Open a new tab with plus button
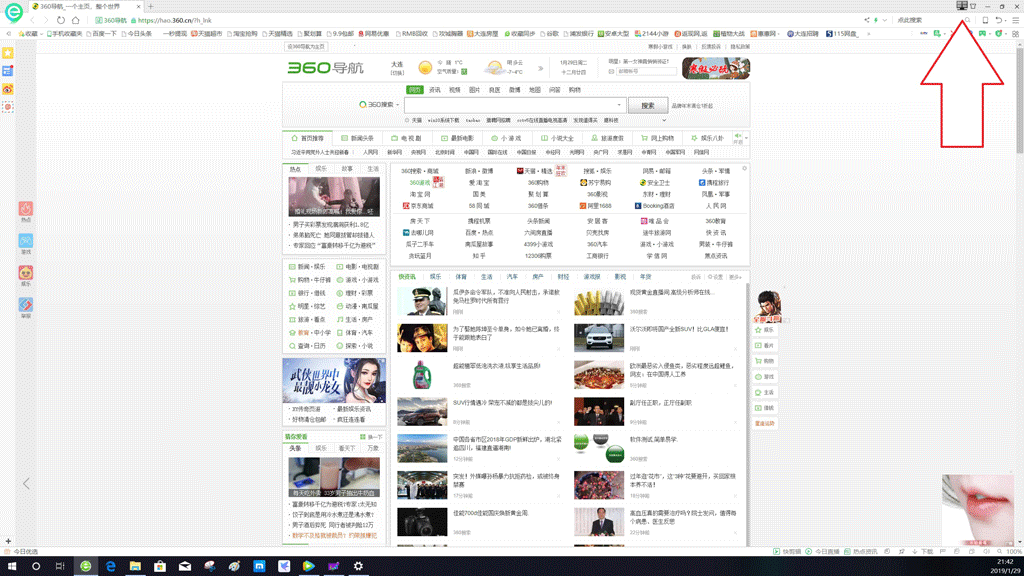1024x576 pixels. pos(150,7)
